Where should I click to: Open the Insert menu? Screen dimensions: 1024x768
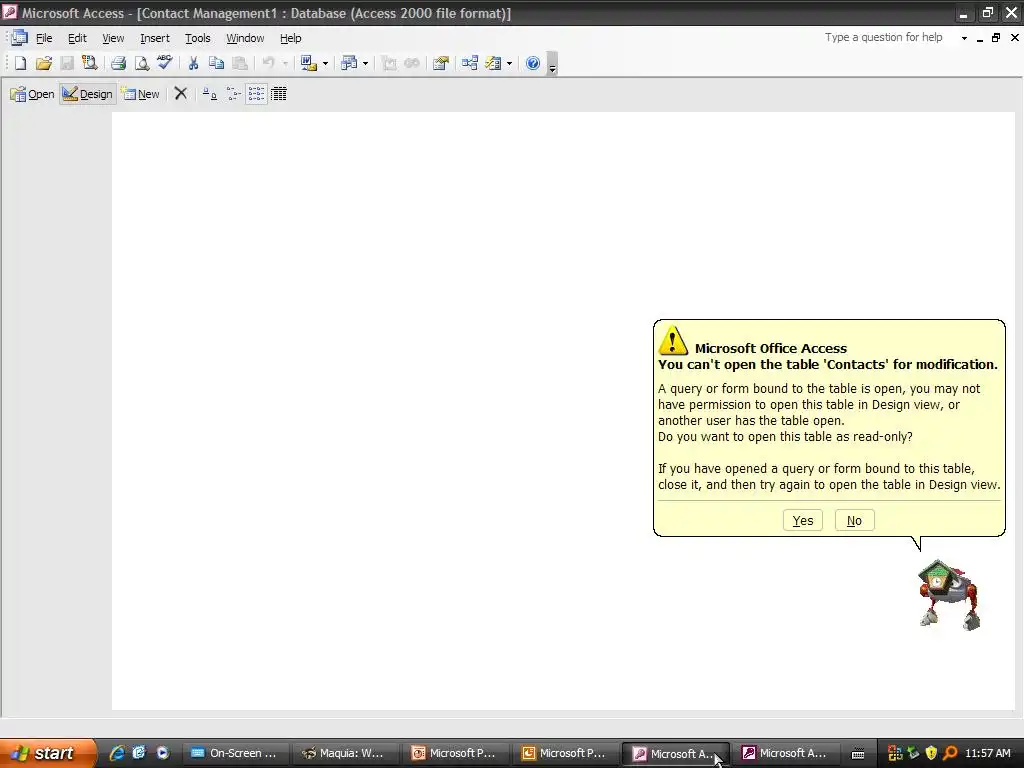(x=155, y=38)
